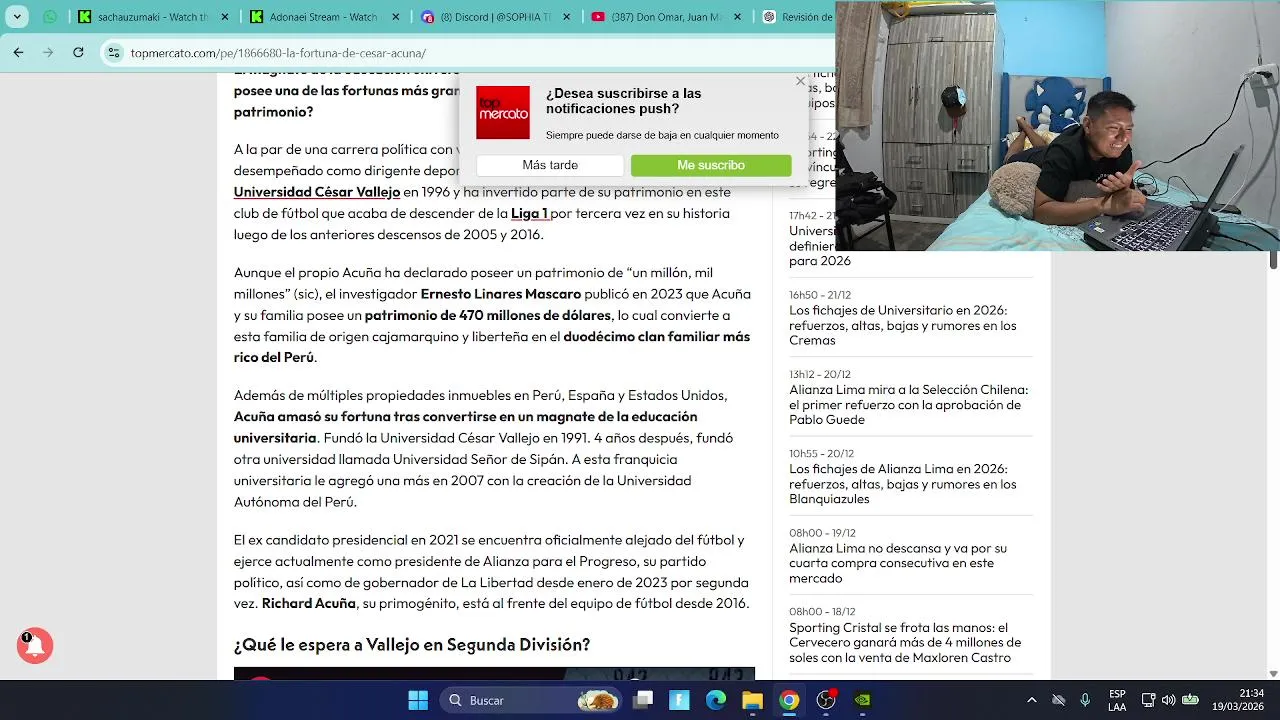The width and height of the screenshot is (1280, 720).
Task: Go back to the previous page
Action: point(18,52)
